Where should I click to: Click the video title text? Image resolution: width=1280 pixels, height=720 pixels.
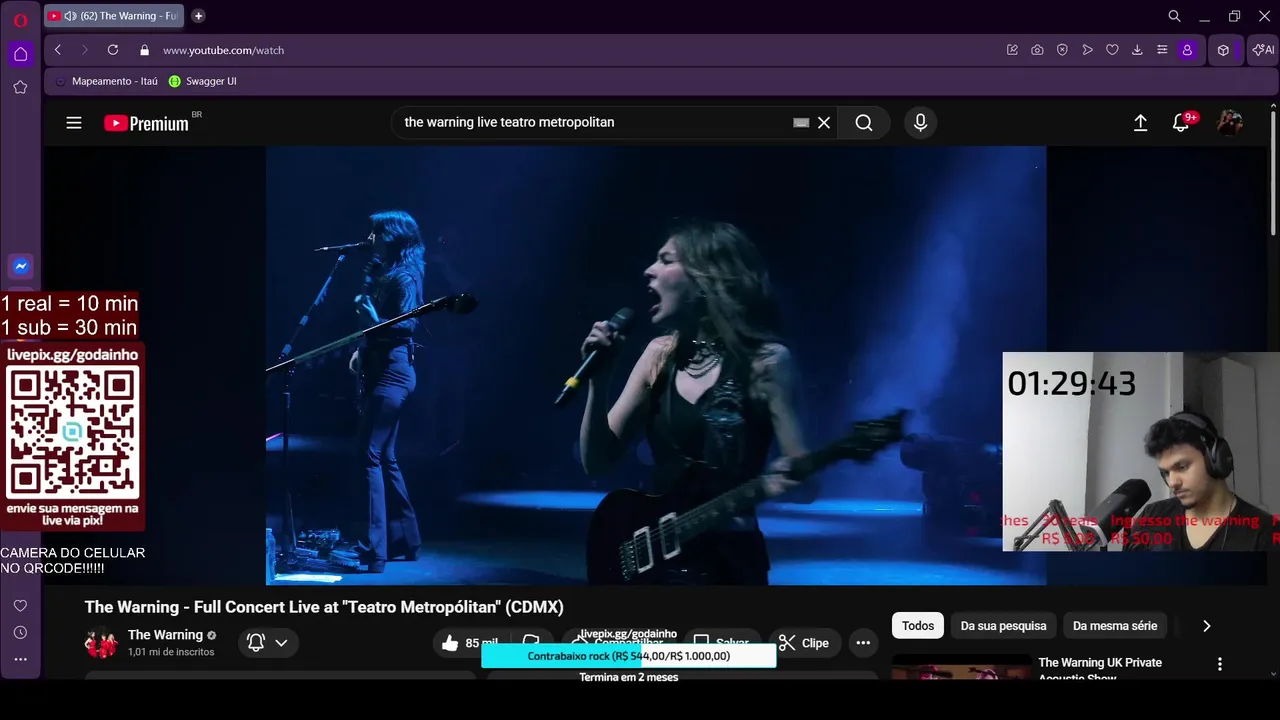point(324,607)
